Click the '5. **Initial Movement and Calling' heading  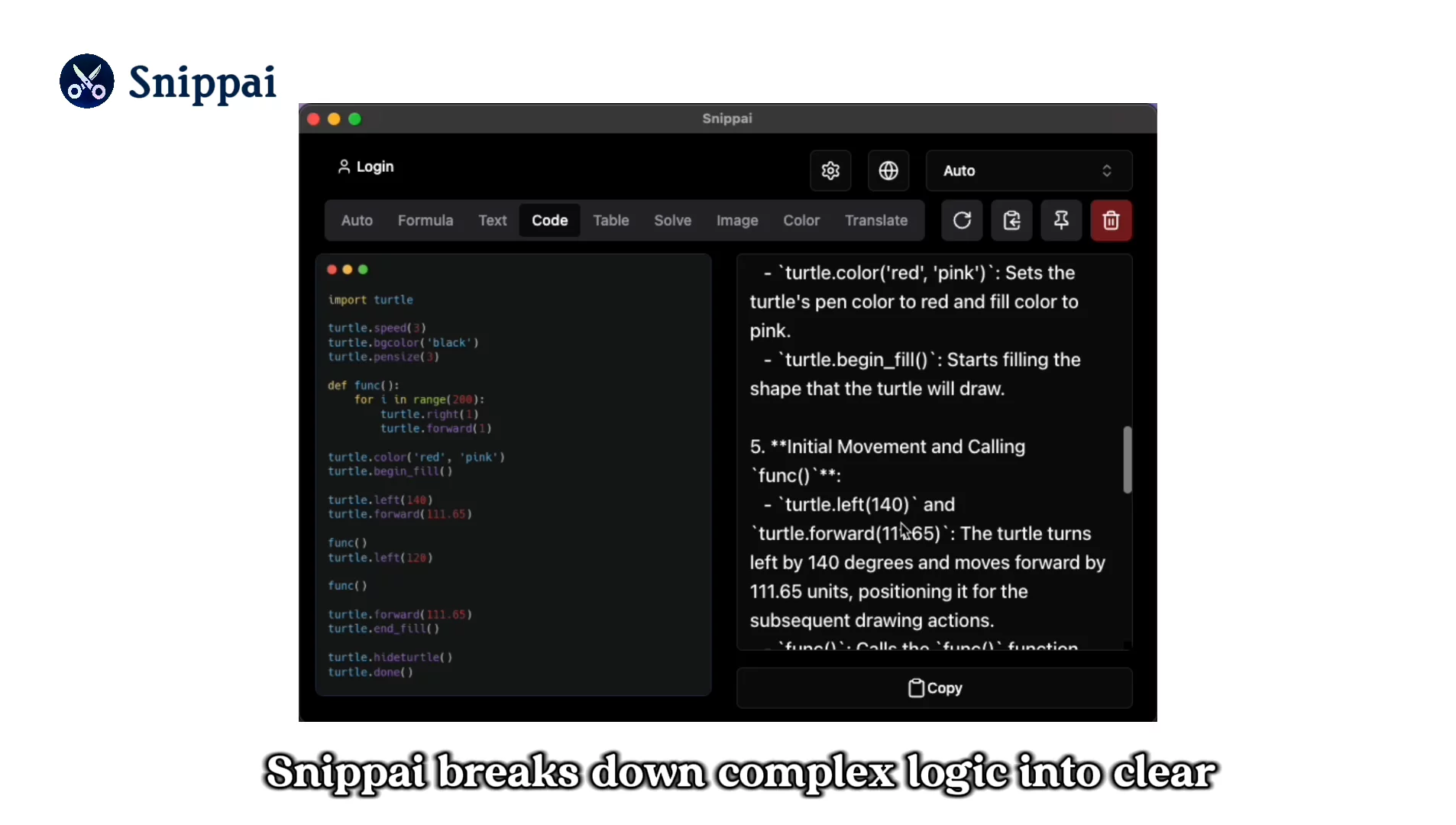[888, 447]
